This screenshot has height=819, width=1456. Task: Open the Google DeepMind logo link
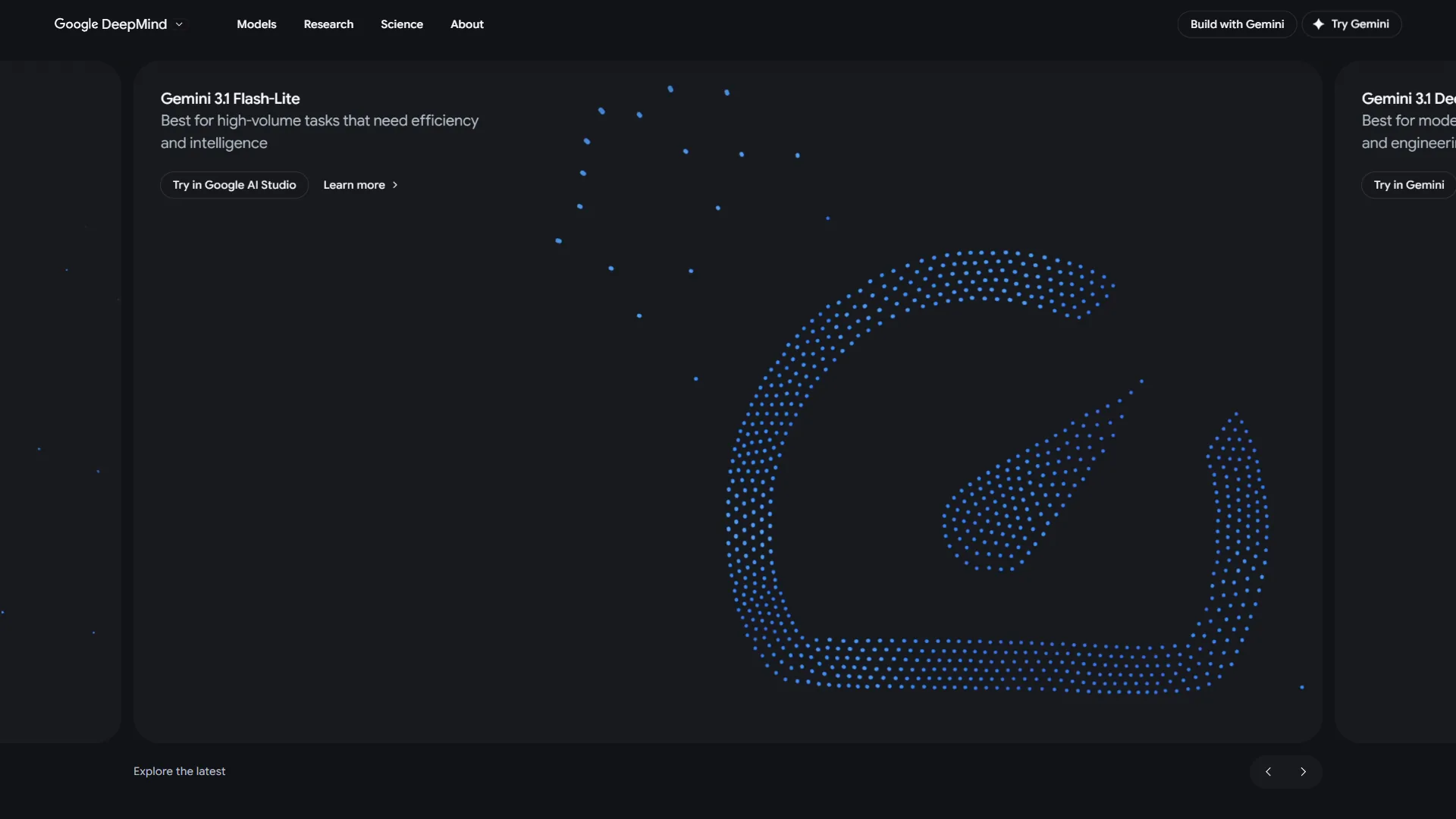coord(111,24)
